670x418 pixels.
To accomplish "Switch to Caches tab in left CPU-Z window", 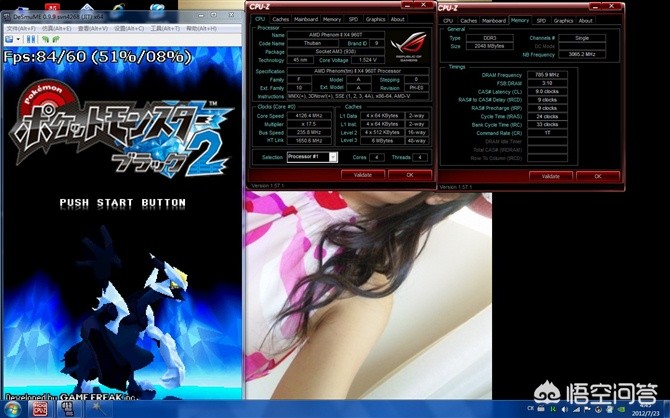I will click(281, 19).
